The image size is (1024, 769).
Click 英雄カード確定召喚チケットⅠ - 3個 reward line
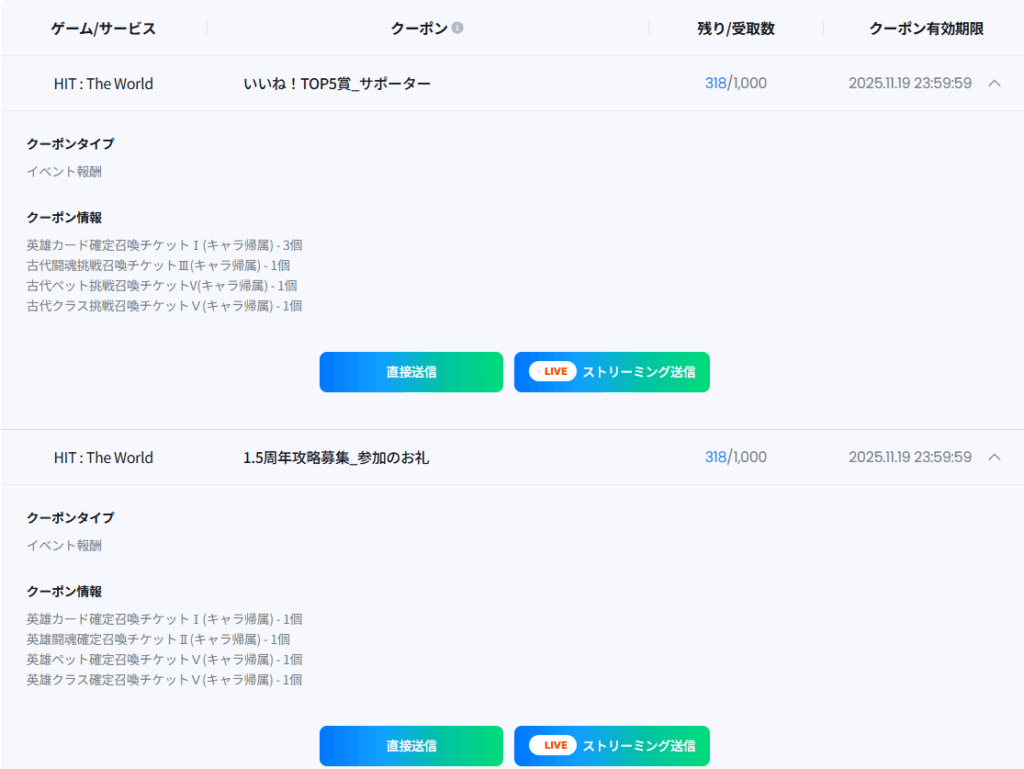point(164,245)
